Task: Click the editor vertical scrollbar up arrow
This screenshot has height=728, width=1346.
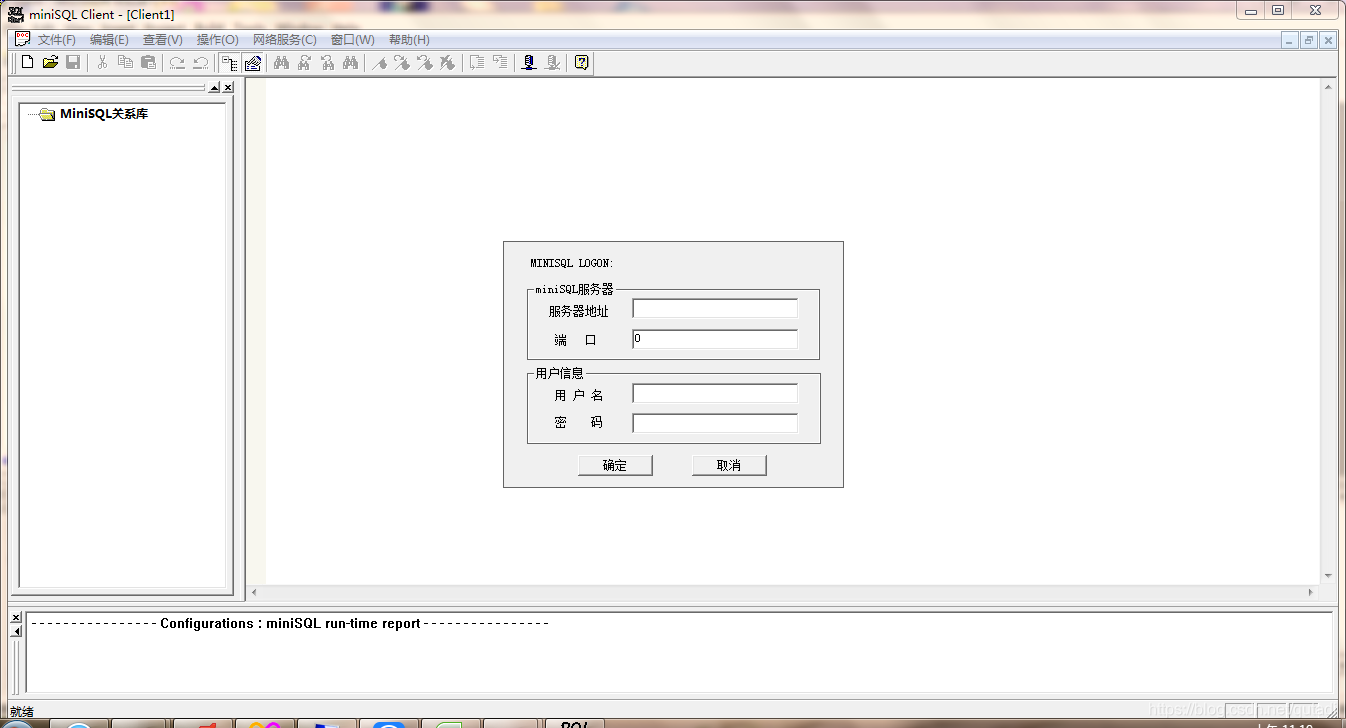Action: tap(1328, 87)
